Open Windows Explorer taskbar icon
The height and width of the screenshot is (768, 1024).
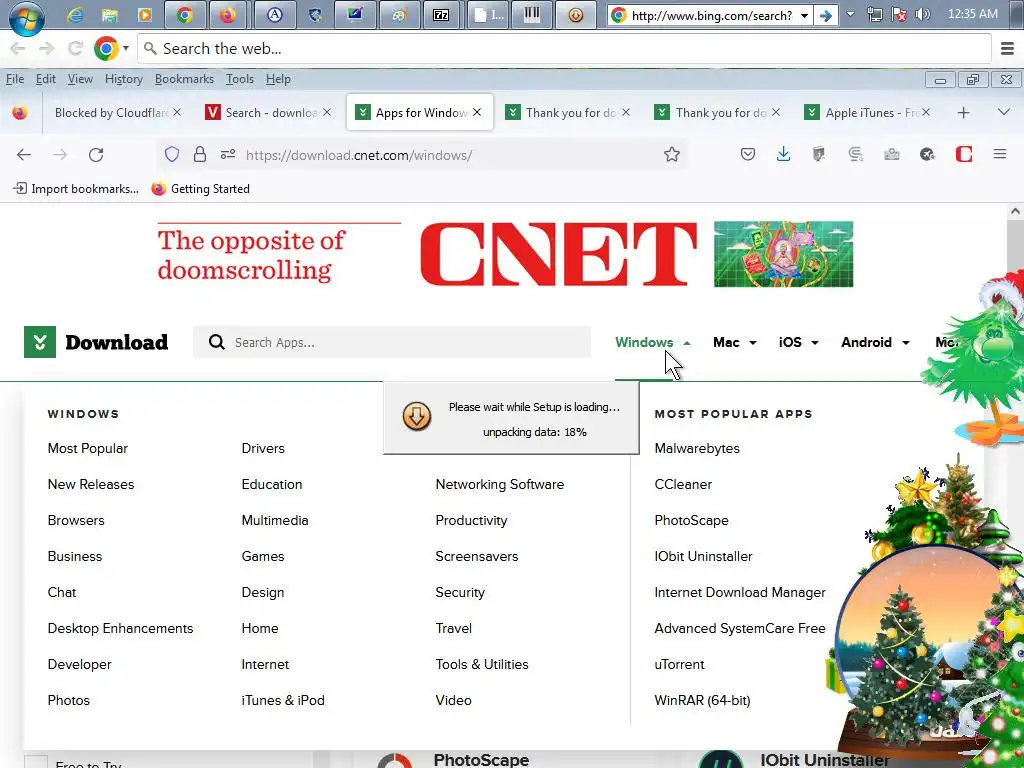[x=110, y=15]
